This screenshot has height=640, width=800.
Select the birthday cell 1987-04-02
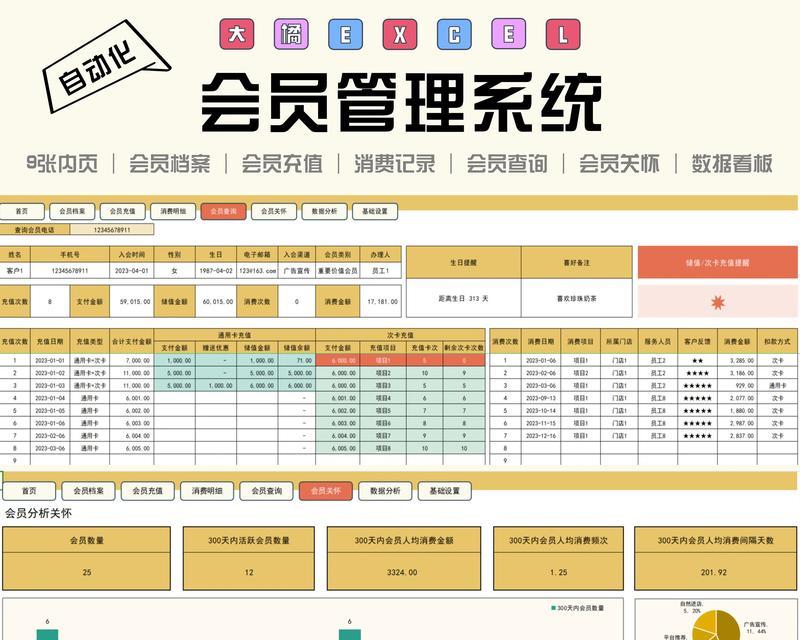coord(216,270)
